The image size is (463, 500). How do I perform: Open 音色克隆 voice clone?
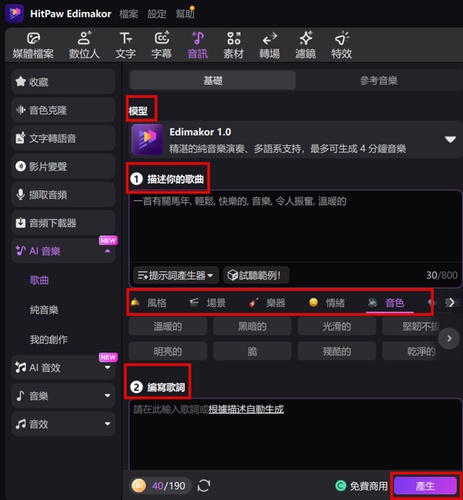[63, 110]
